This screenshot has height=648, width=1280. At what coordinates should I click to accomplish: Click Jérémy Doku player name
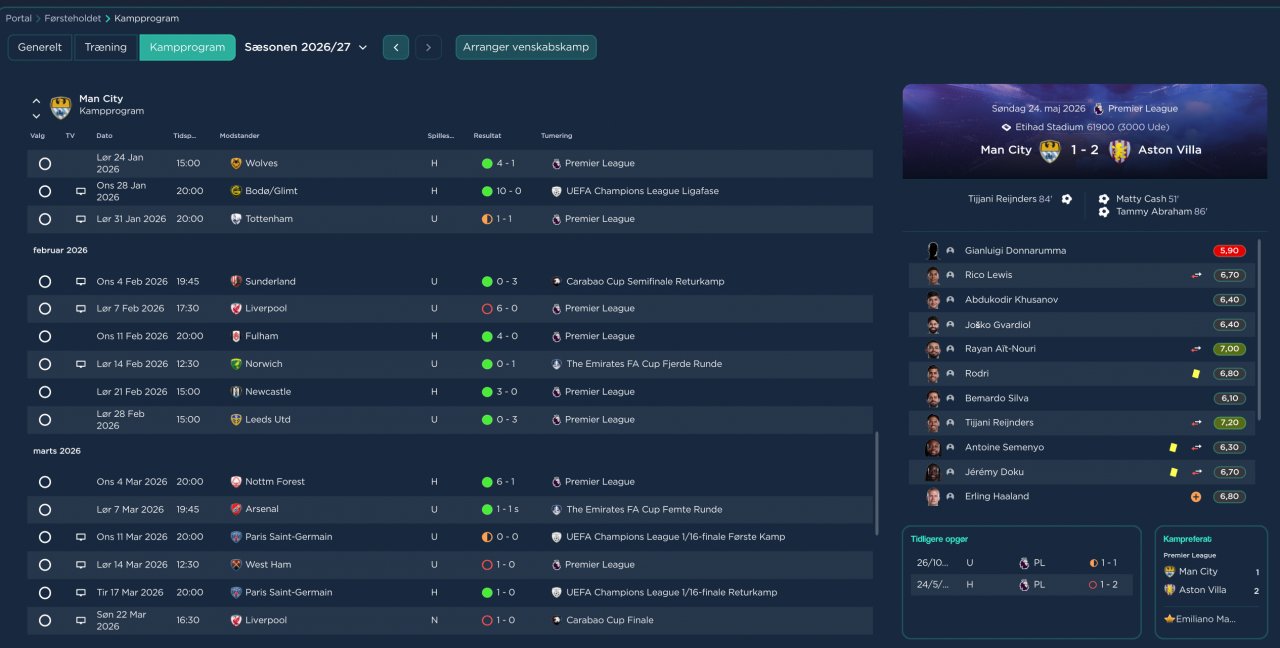(994, 472)
